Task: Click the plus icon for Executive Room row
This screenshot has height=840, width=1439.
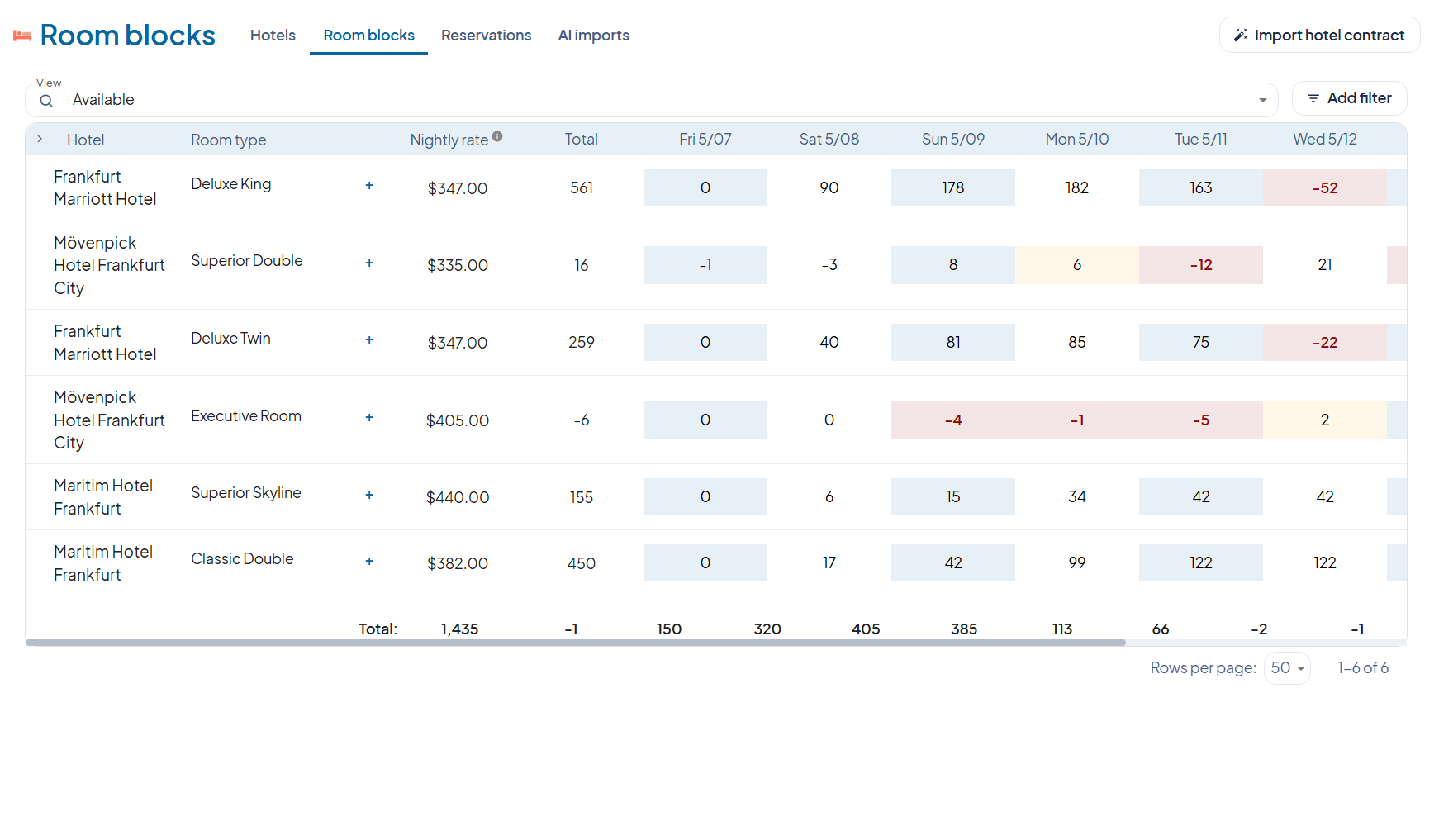Action: (x=369, y=417)
